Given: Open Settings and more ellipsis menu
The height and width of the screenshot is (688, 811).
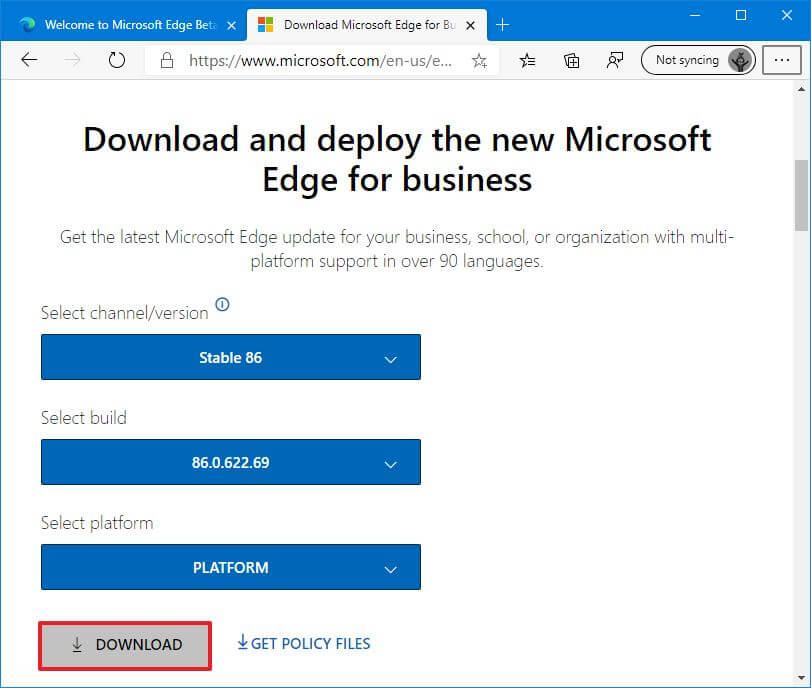Looking at the screenshot, I should click(781, 60).
